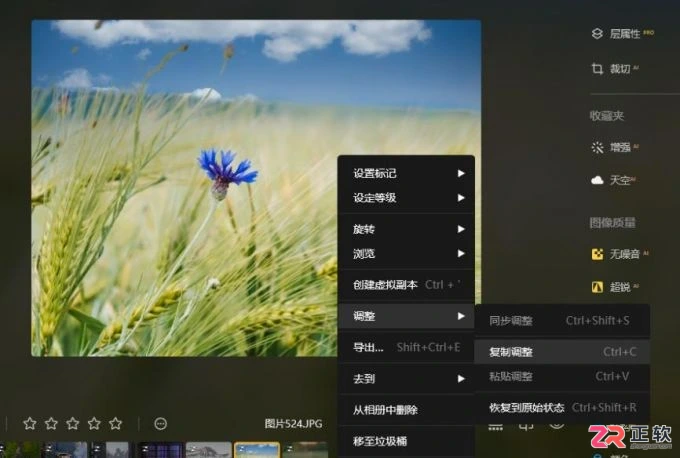Choose 移至垃圾桶 menu entry
Image resolution: width=680 pixels, height=458 pixels.
(406, 441)
